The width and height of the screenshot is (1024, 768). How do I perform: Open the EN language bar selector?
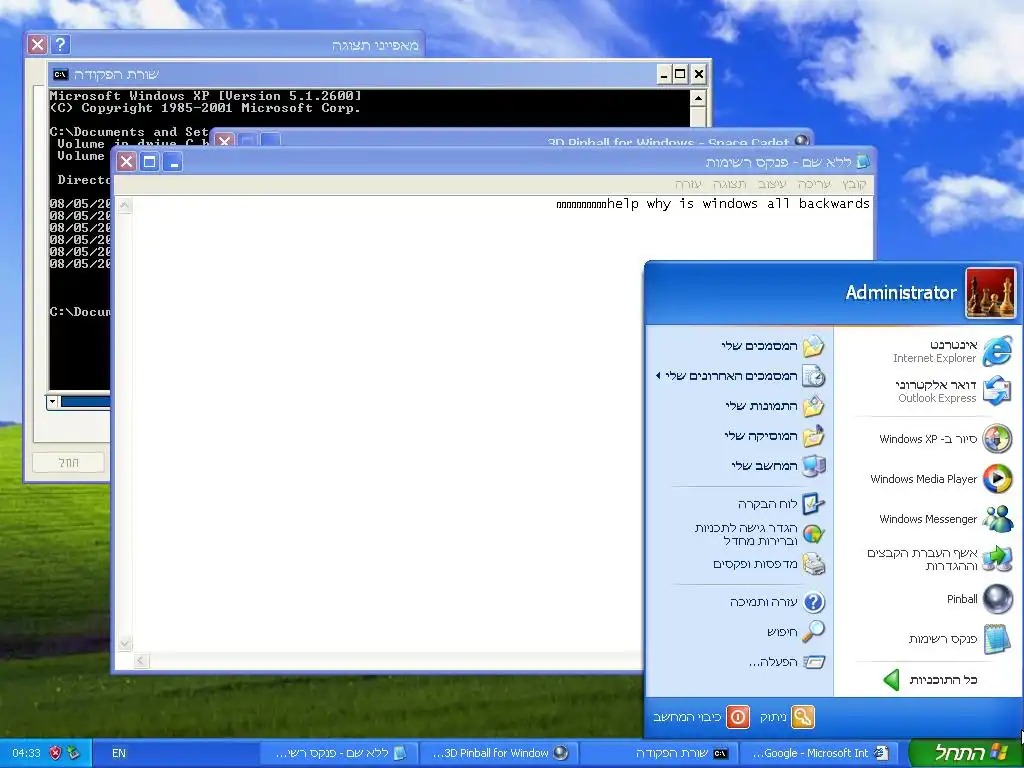pos(119,753)
